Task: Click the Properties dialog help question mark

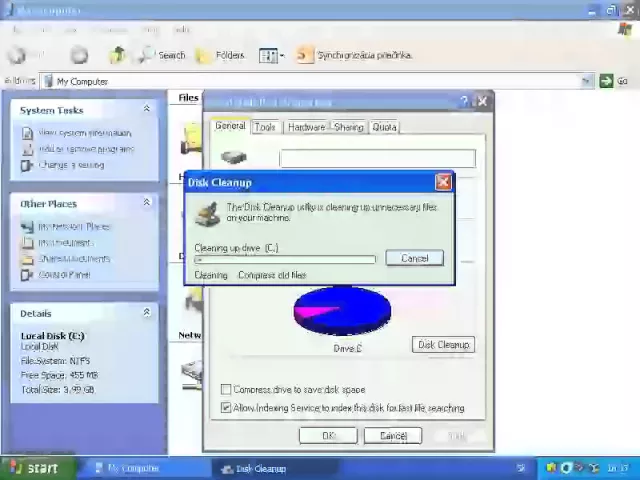Action: pos(464,101)
